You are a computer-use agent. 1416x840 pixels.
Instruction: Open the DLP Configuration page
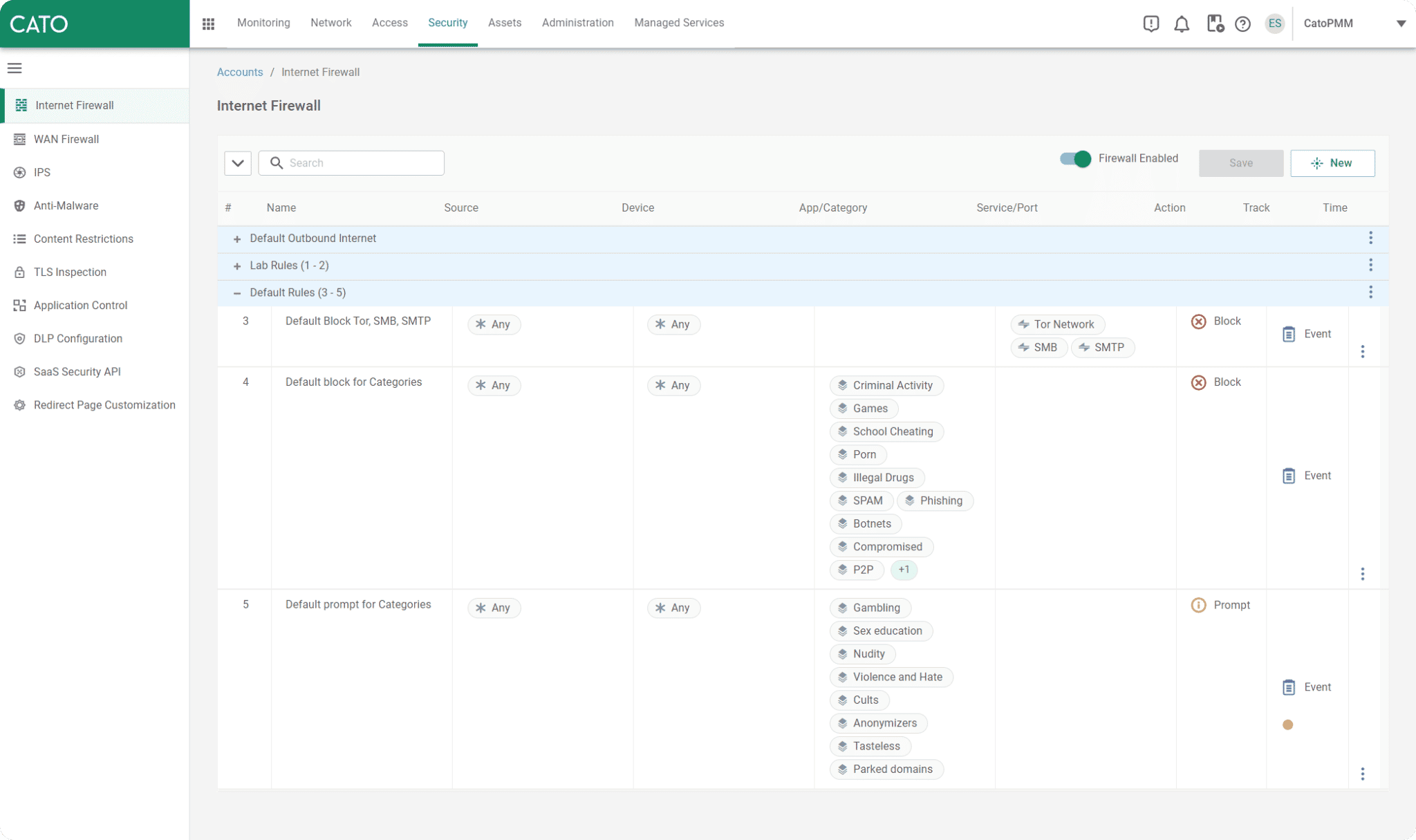pos(78,338)
